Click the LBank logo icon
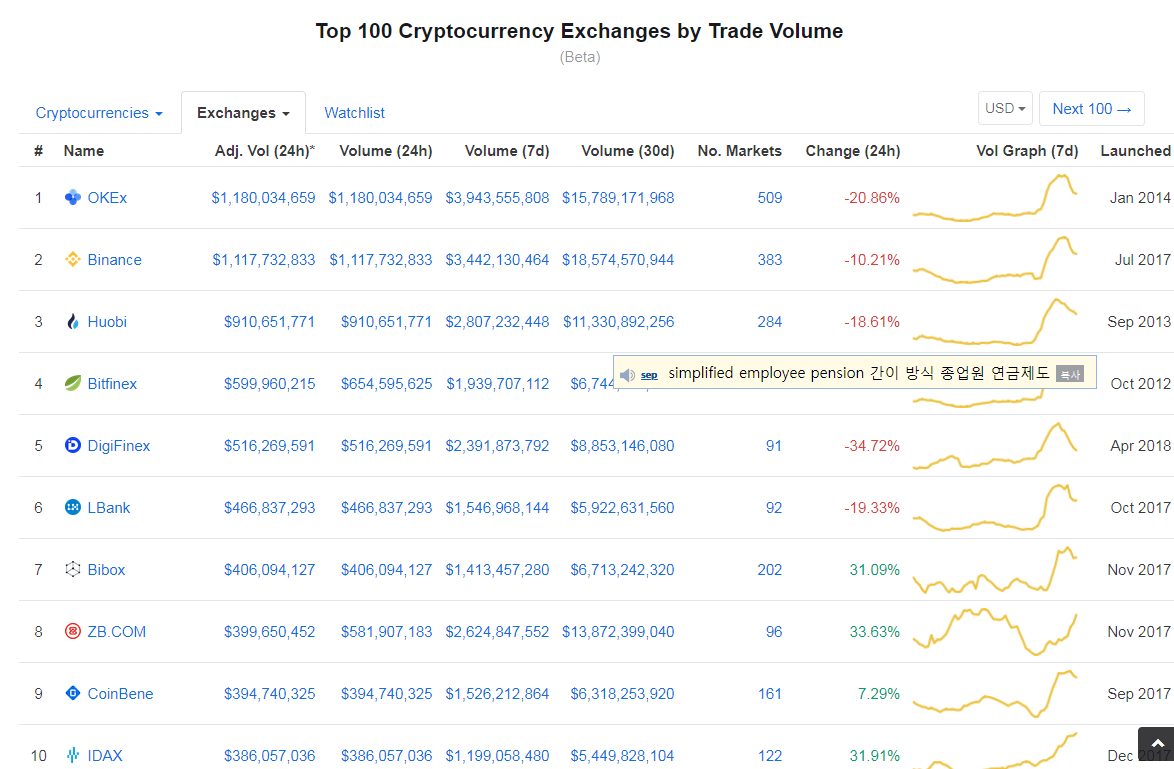Viewport: 1174px width, 769px height. pyautogui.click(x=73, y=508)
